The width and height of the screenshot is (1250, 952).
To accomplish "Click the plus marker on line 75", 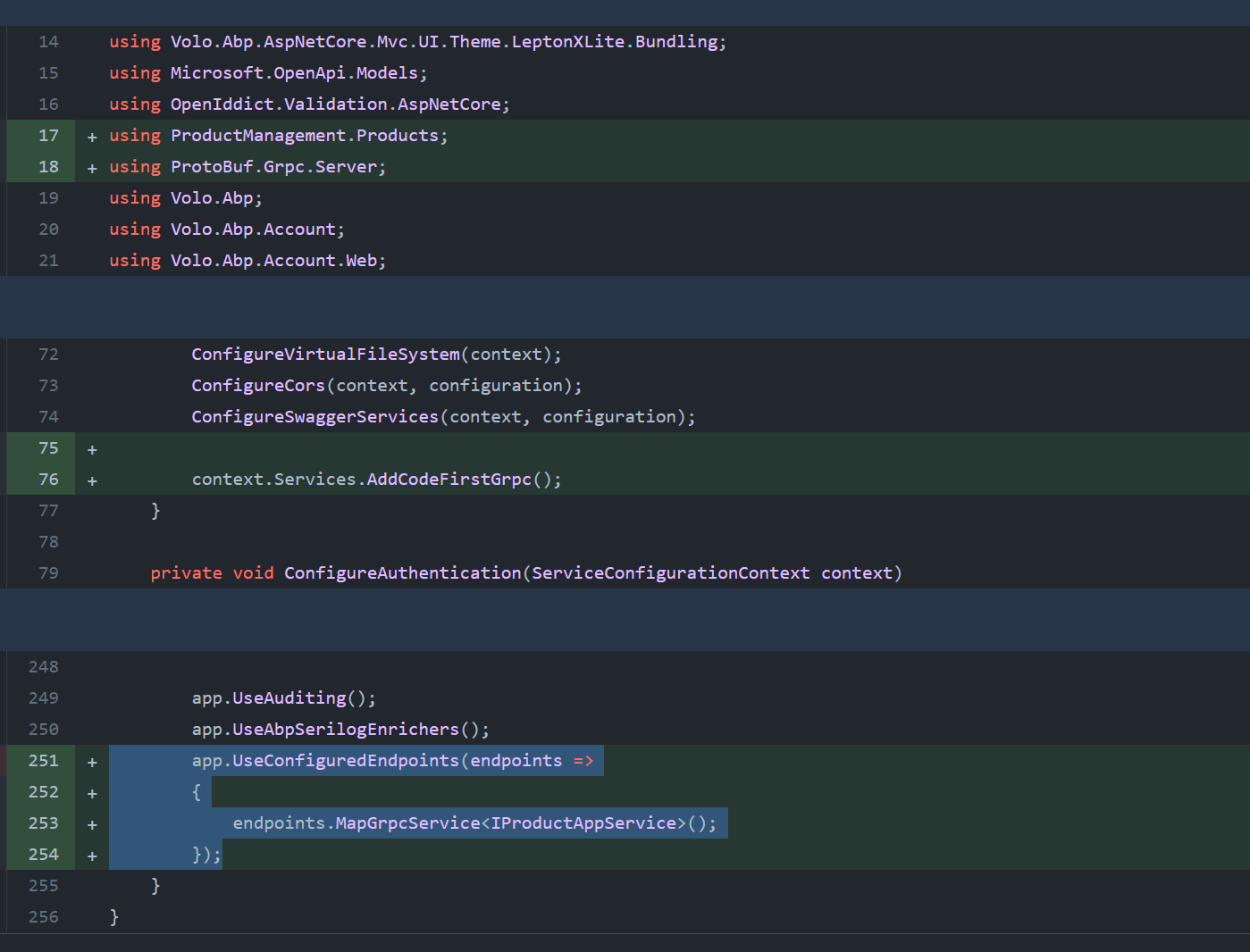I will (x=92, y=449).
